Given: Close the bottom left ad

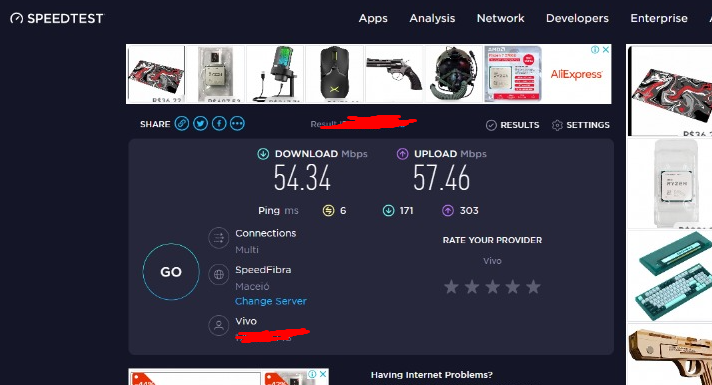Looking at the screenshot, I should pos(323,374).
